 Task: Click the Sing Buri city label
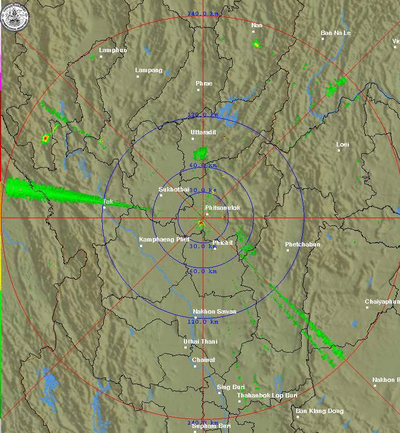[x=231, y=387]
